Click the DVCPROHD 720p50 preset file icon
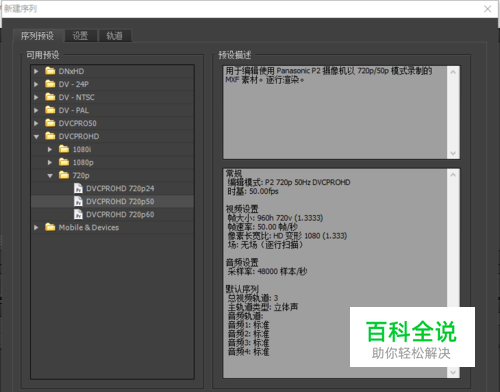This screenshot has height=392, width=500. [x=78, y=201]
